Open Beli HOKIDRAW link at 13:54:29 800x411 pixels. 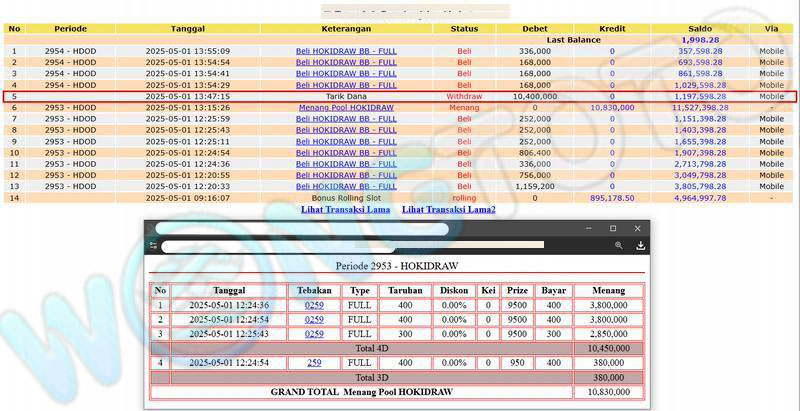346,85
